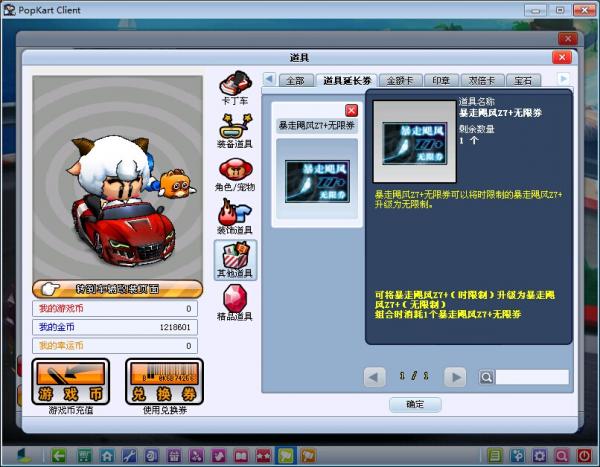Click the green back arrow in bottom toolbar

click(59, 456)
